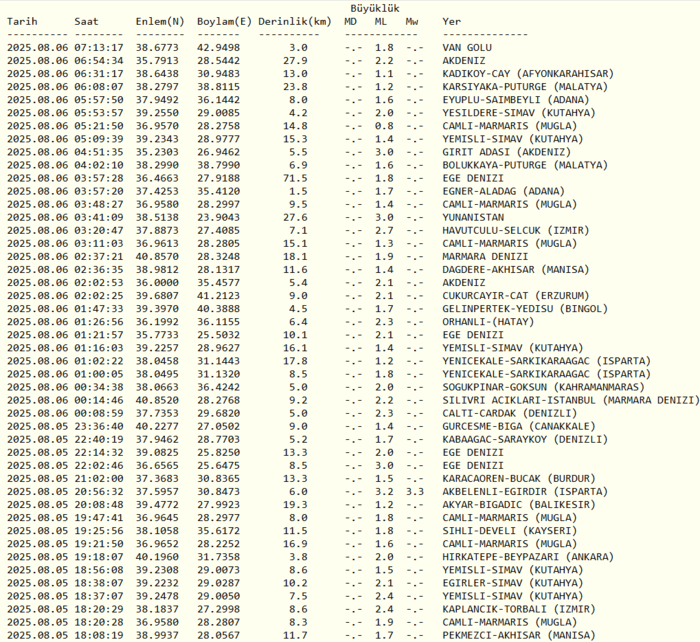Viewport: 700px width, 642px height.
Task: Click the Enlem(N) column header
Action: (160, 21)
